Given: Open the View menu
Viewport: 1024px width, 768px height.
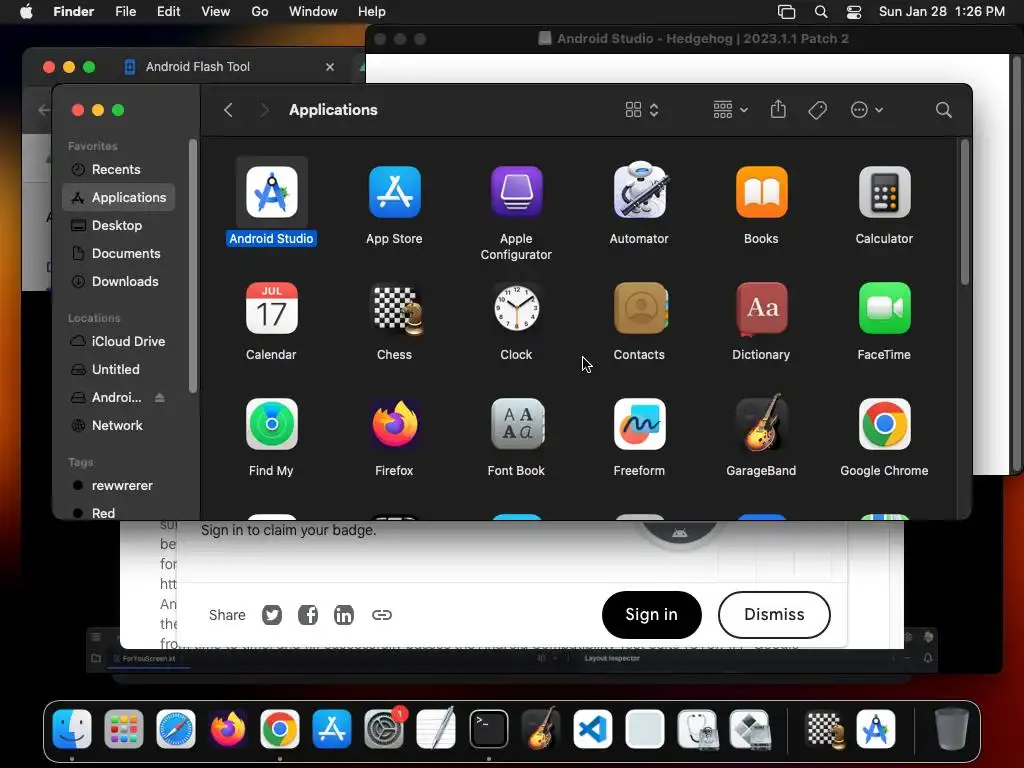Looking at the screenshot, I should [x=216, y=12].
